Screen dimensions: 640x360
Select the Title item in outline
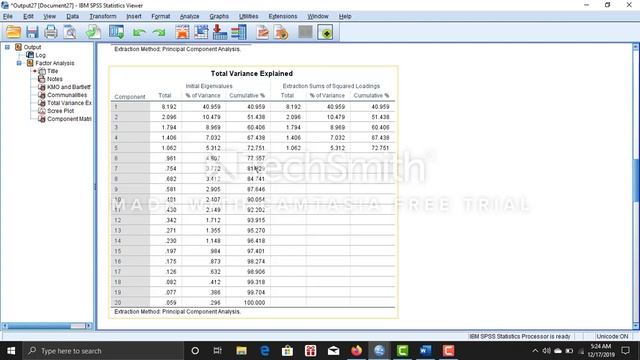click(x=52, y=71)
